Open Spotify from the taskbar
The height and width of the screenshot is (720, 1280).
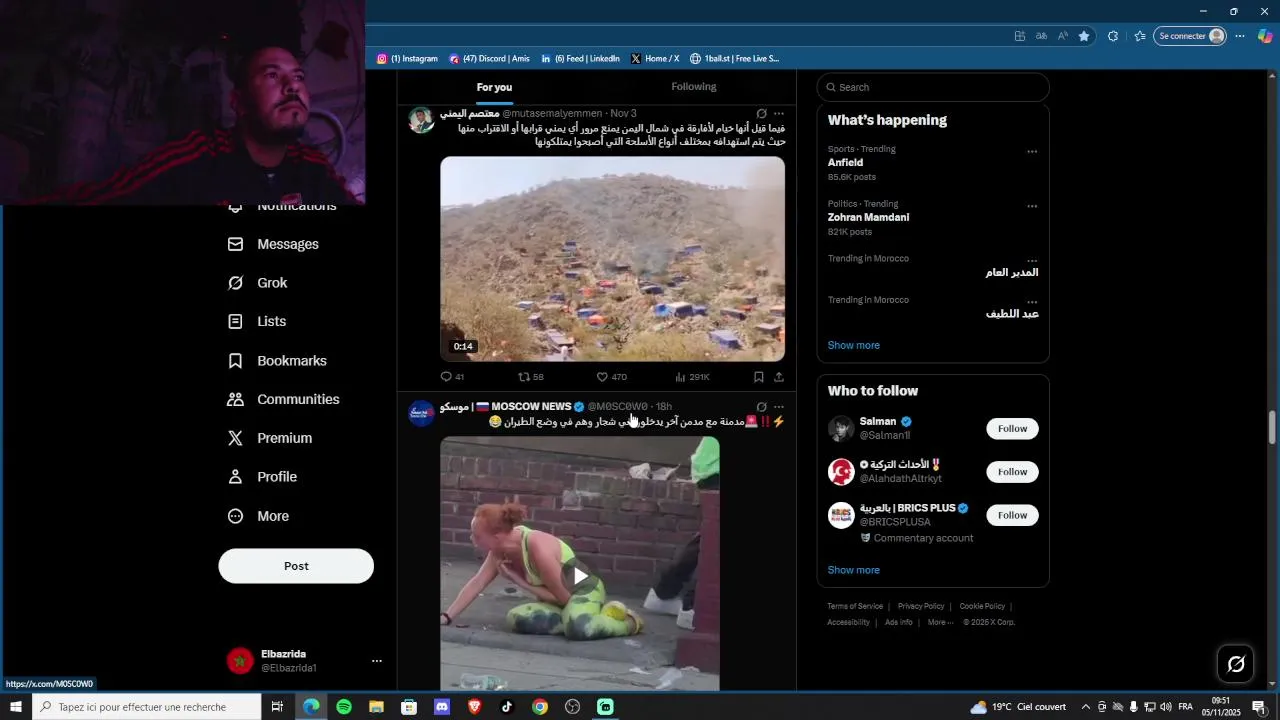pyautogui.click(x=344, y=707)
